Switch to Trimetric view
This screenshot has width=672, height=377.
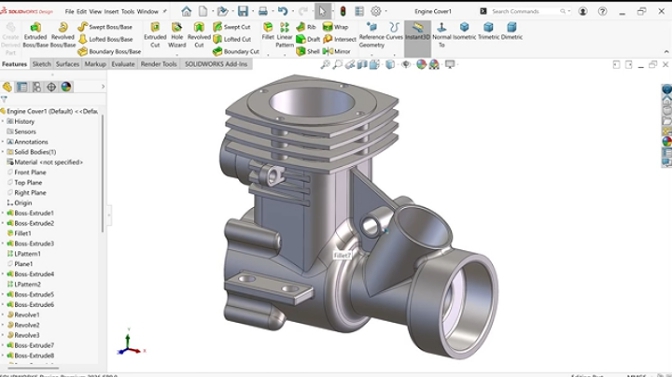[x=488, y=31]
